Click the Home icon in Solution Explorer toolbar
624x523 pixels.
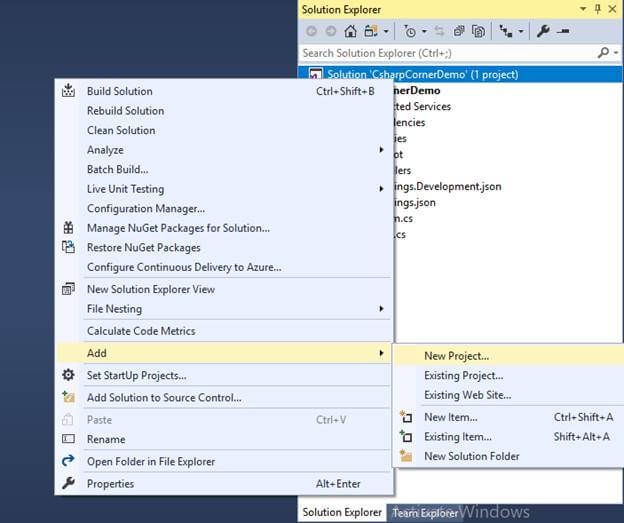coord(350,31)
